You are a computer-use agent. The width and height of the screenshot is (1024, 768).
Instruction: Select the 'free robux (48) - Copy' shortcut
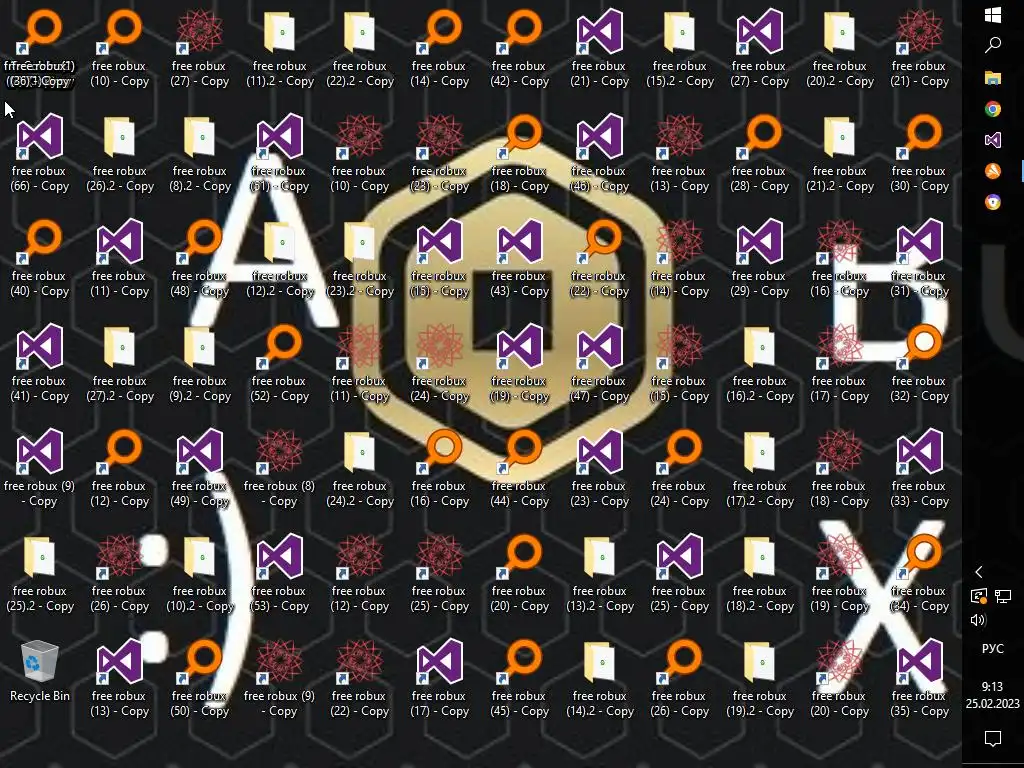(200, 259)
